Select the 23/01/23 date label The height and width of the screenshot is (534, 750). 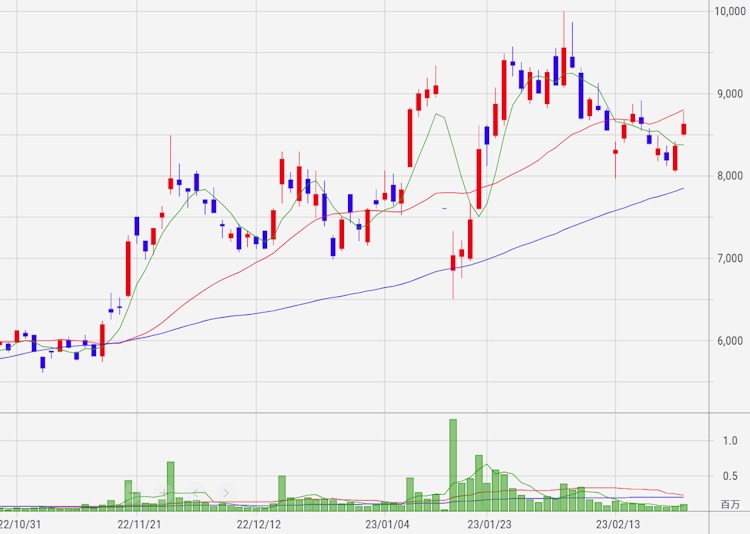489,524
